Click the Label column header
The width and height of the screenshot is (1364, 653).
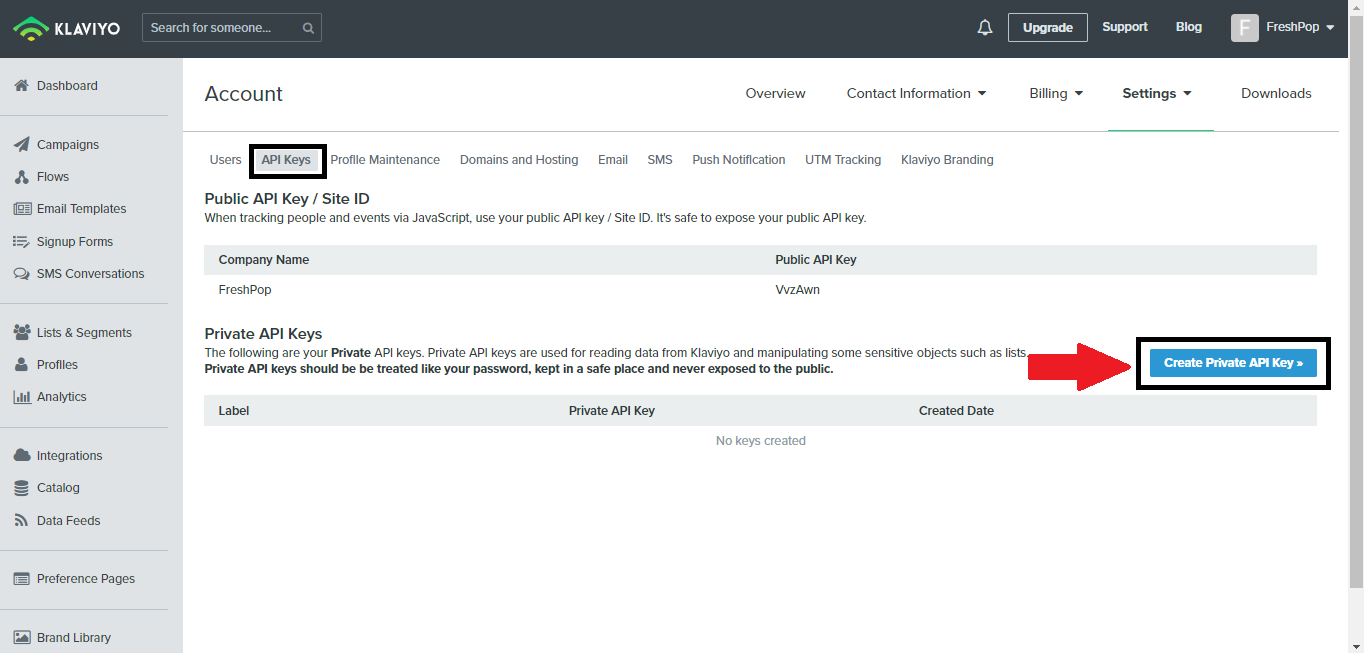[x=234, y=411]
